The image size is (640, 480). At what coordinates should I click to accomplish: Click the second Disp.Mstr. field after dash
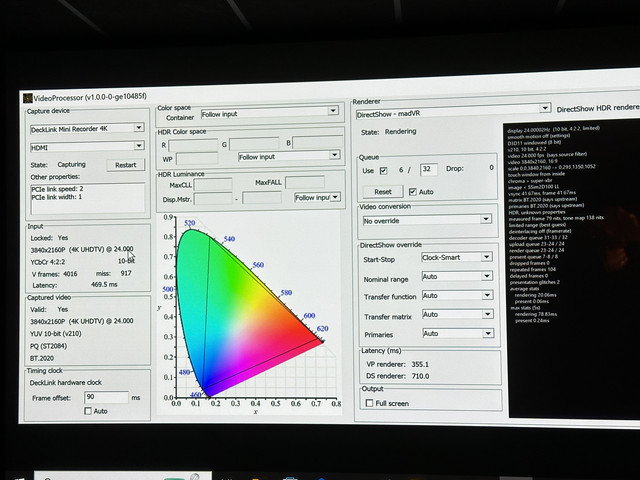pyautogui.click(x=261, y=198)
